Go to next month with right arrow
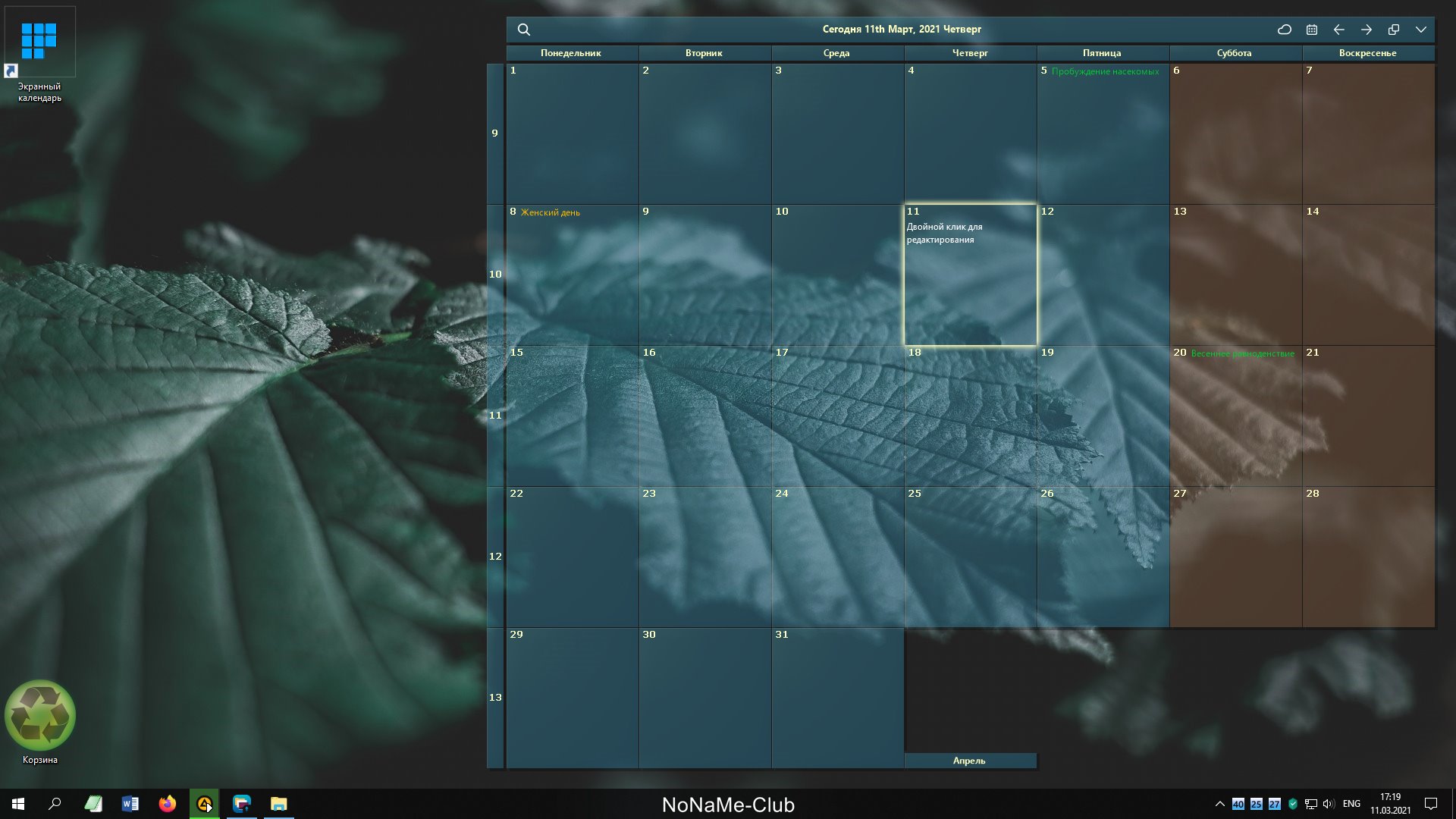 click(x=1367, y=30)
